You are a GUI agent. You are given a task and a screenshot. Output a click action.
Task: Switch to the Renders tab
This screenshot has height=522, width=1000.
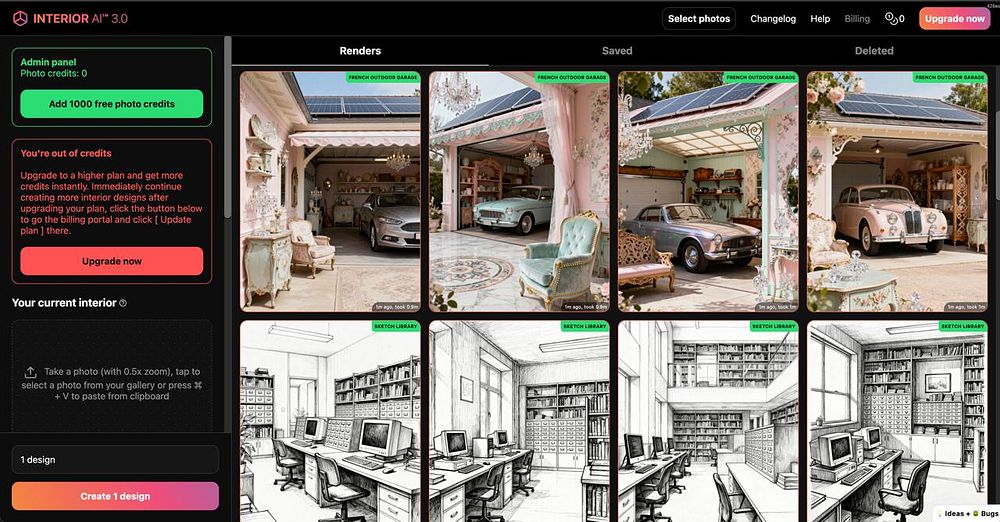[x=360, y=50]
